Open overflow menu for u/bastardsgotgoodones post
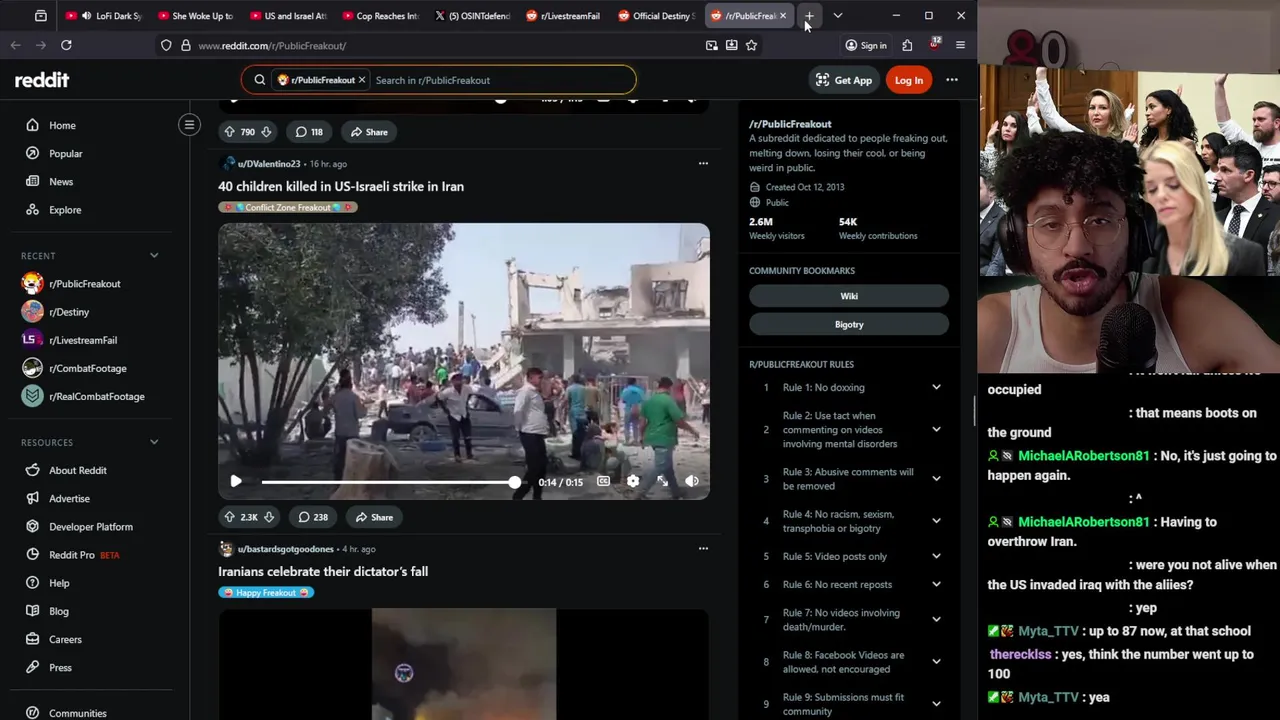The image size is (1280, 720). click(703, 548)
